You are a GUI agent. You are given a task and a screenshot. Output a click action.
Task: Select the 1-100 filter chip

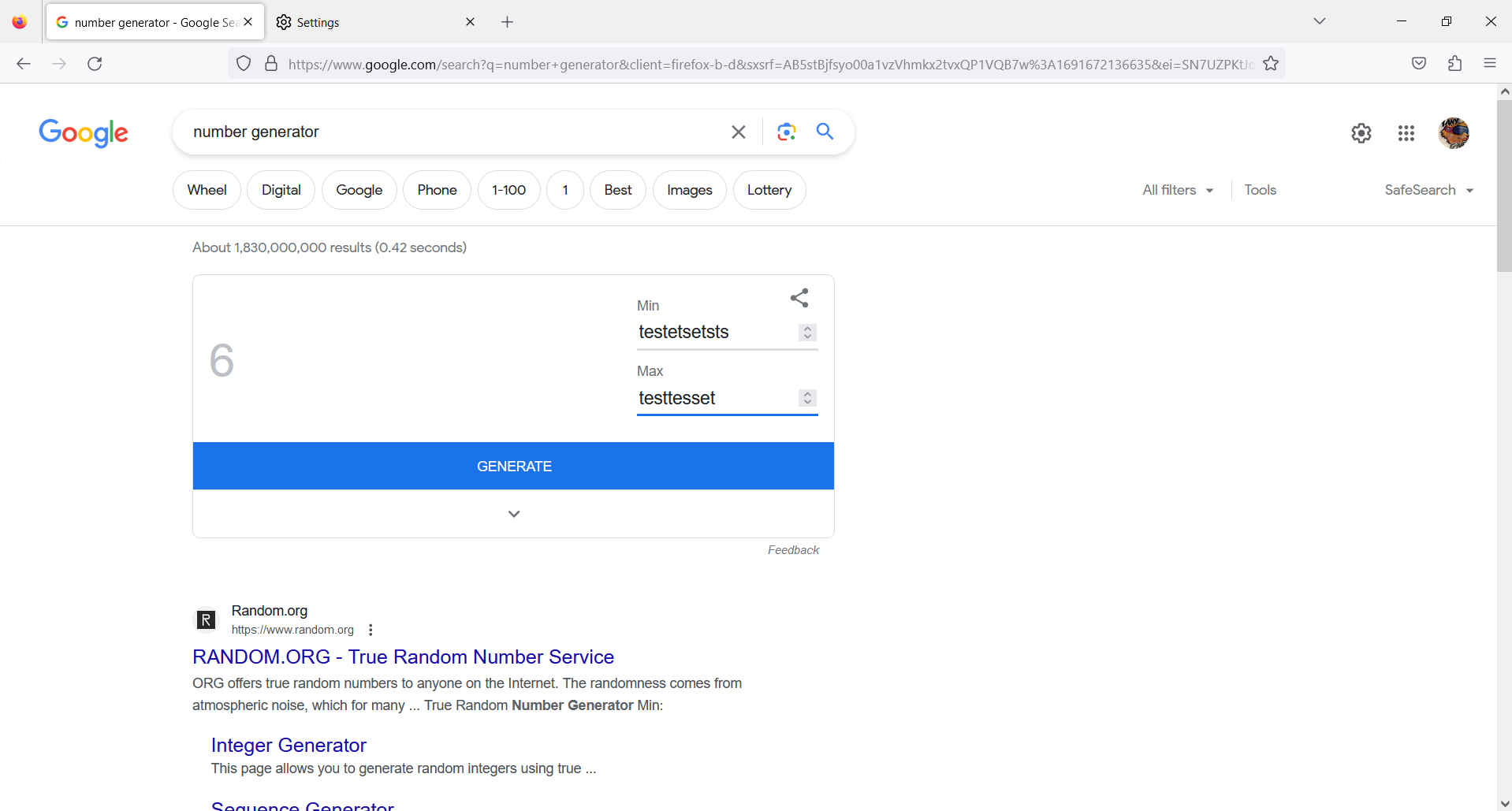pos(508,190)
